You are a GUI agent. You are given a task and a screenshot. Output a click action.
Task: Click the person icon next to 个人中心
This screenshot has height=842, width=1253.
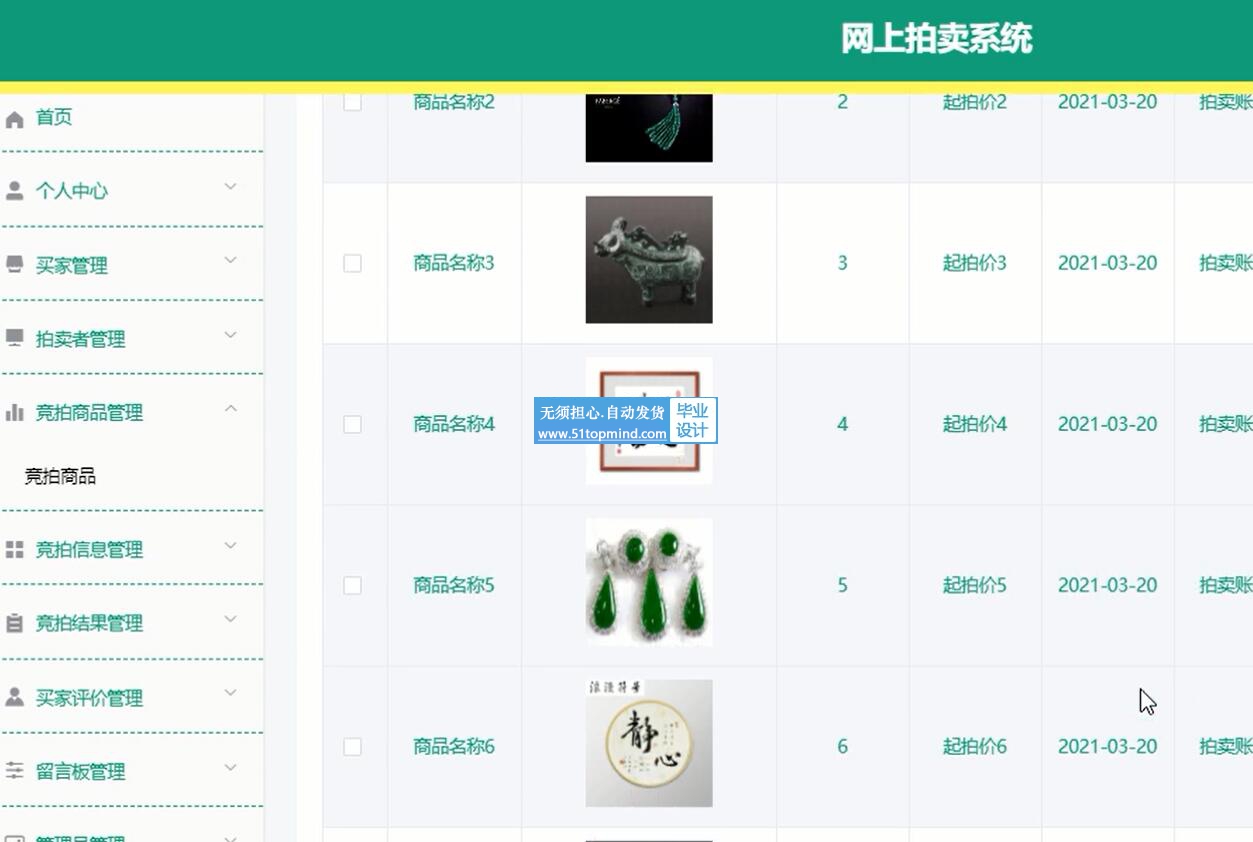(x=15, y=191)
